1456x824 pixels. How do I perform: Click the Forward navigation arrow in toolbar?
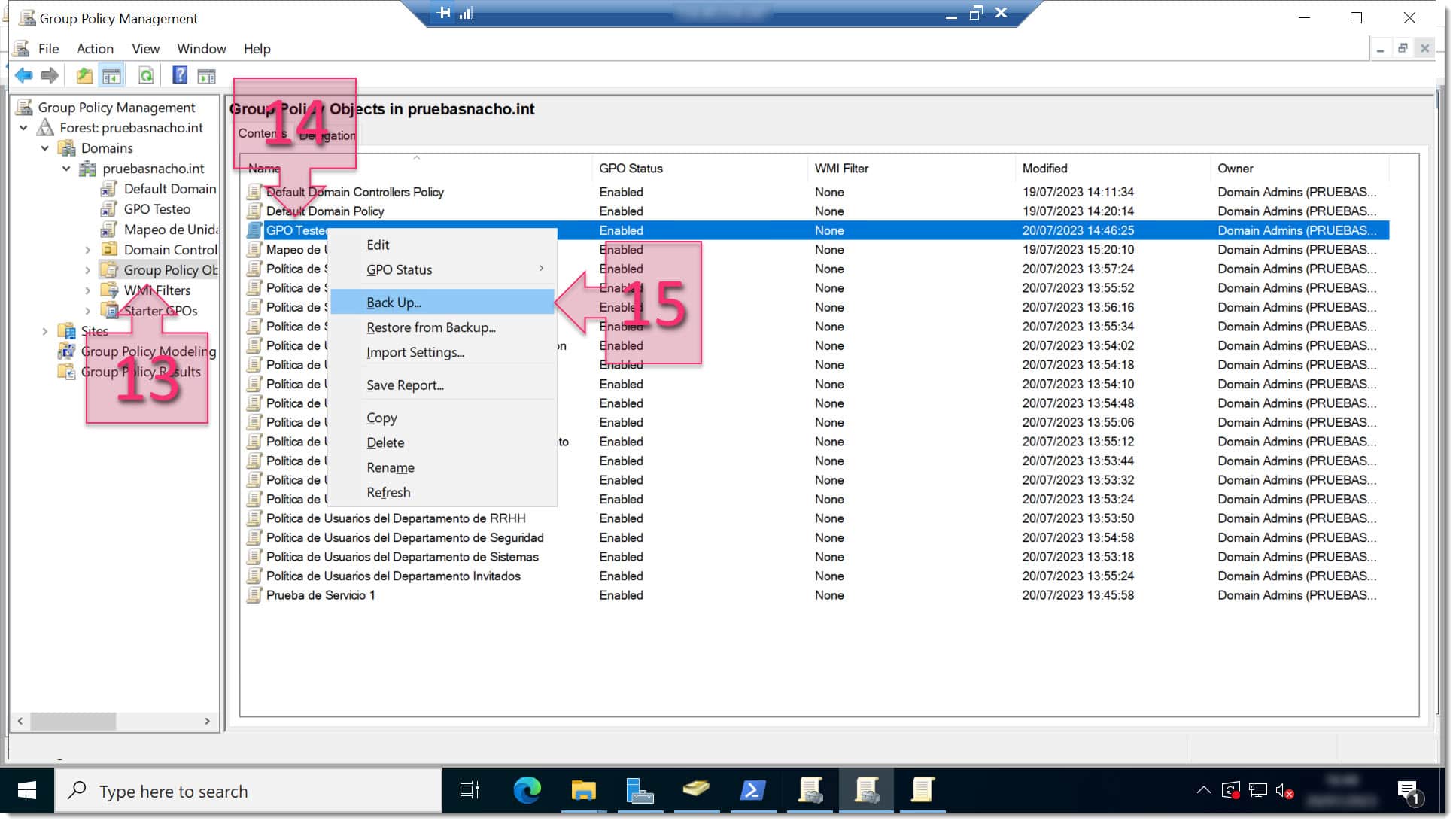[50, 75]
